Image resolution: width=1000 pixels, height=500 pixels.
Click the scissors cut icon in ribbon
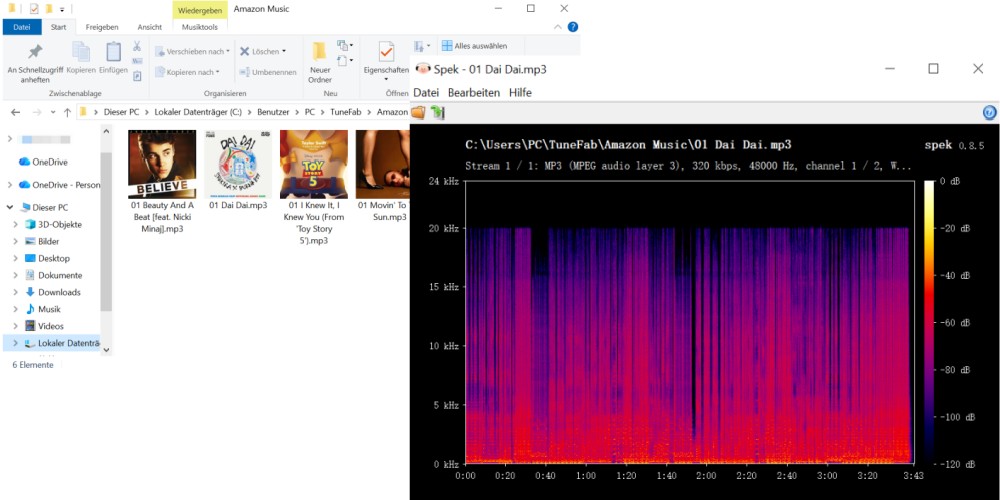[x=136, y=46]
